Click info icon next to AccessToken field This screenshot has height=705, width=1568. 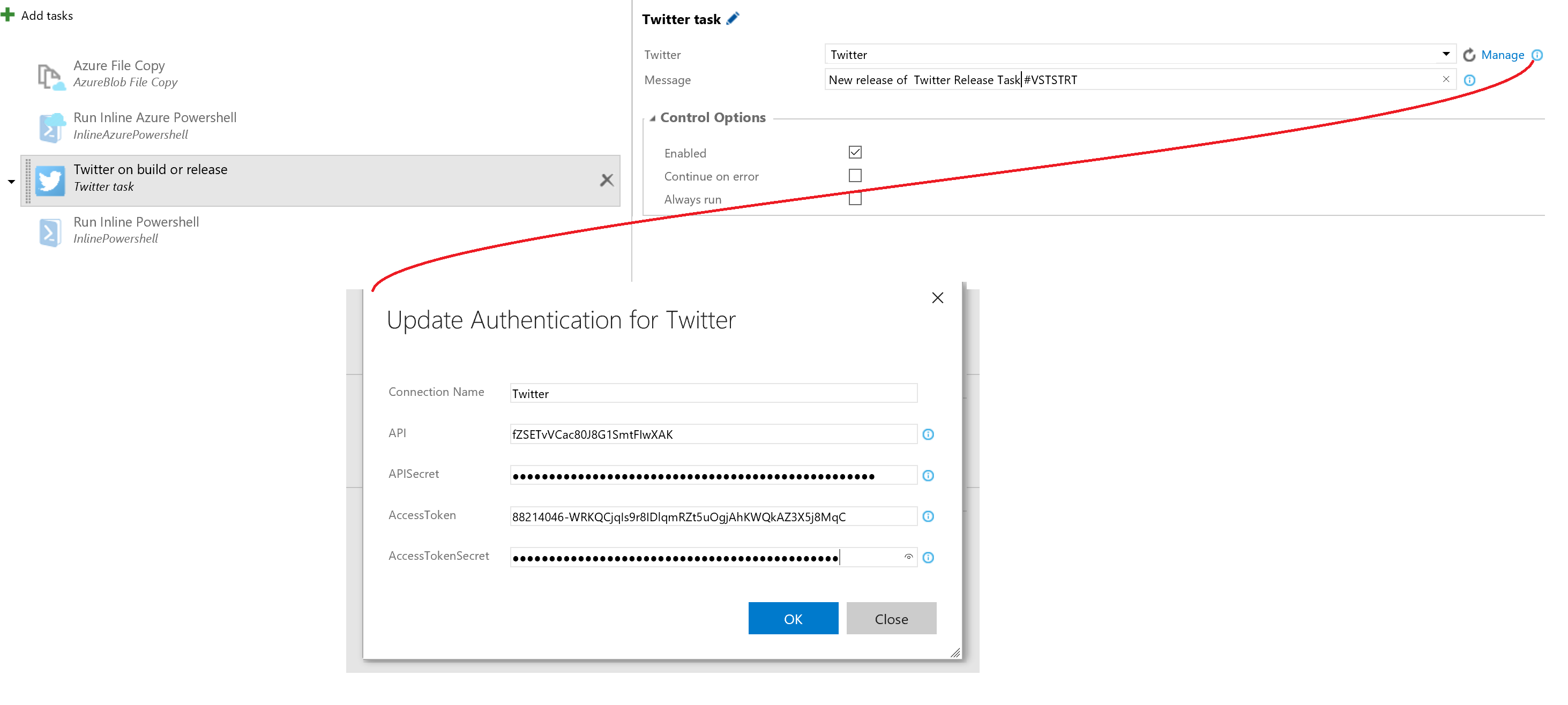928,516
